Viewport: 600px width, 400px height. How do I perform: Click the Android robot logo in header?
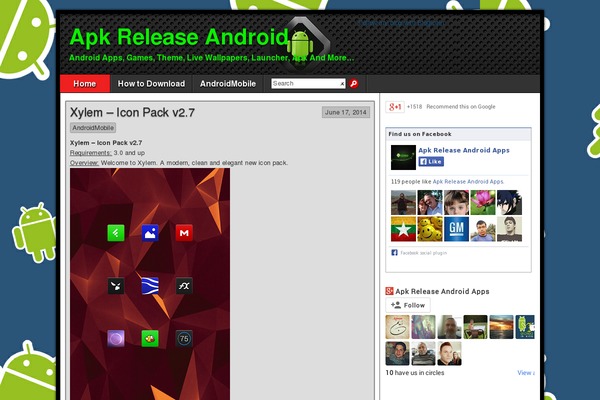(x=300, y=44)
